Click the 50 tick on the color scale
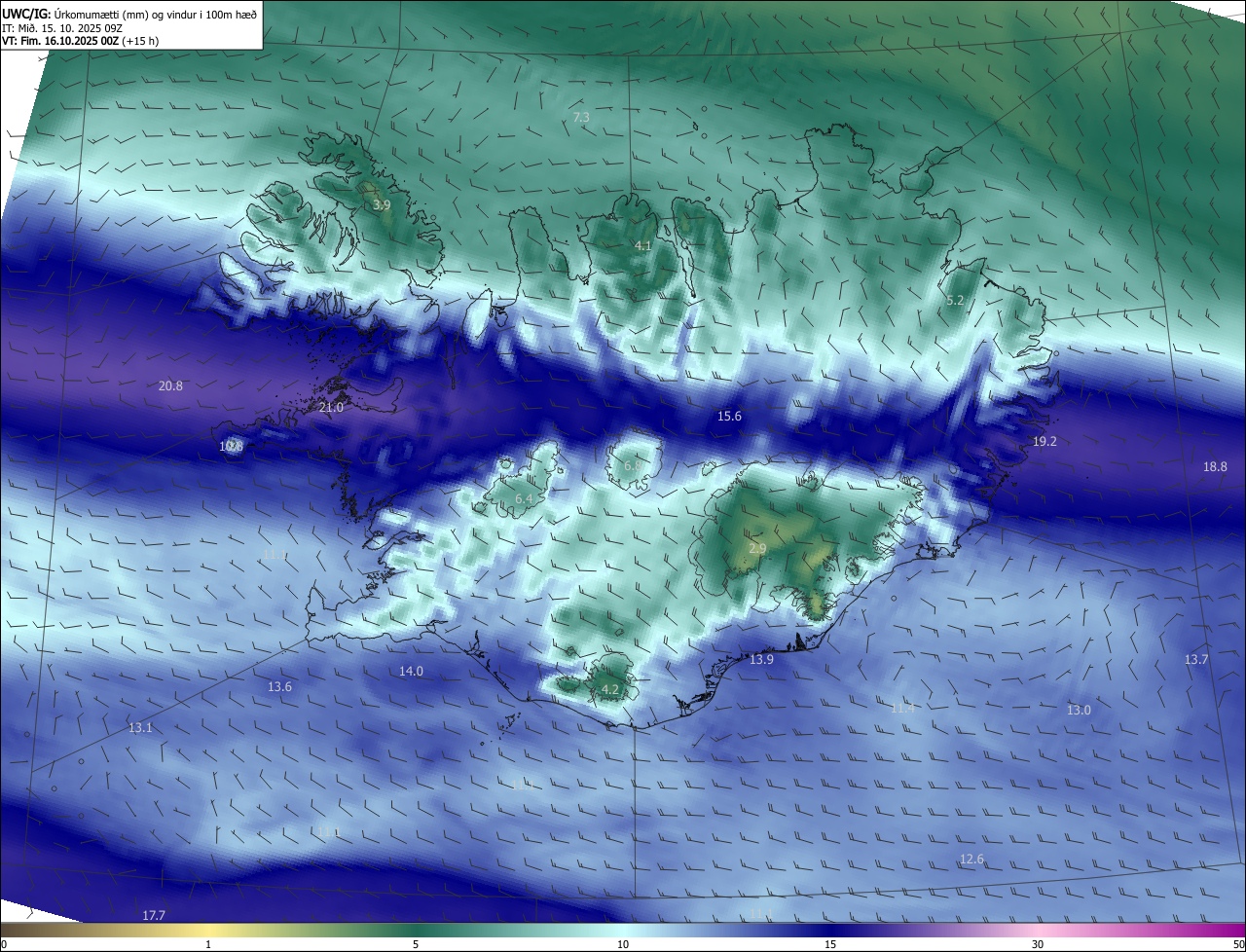This screenshot has width=1246, height=952. coord(1239,945)
